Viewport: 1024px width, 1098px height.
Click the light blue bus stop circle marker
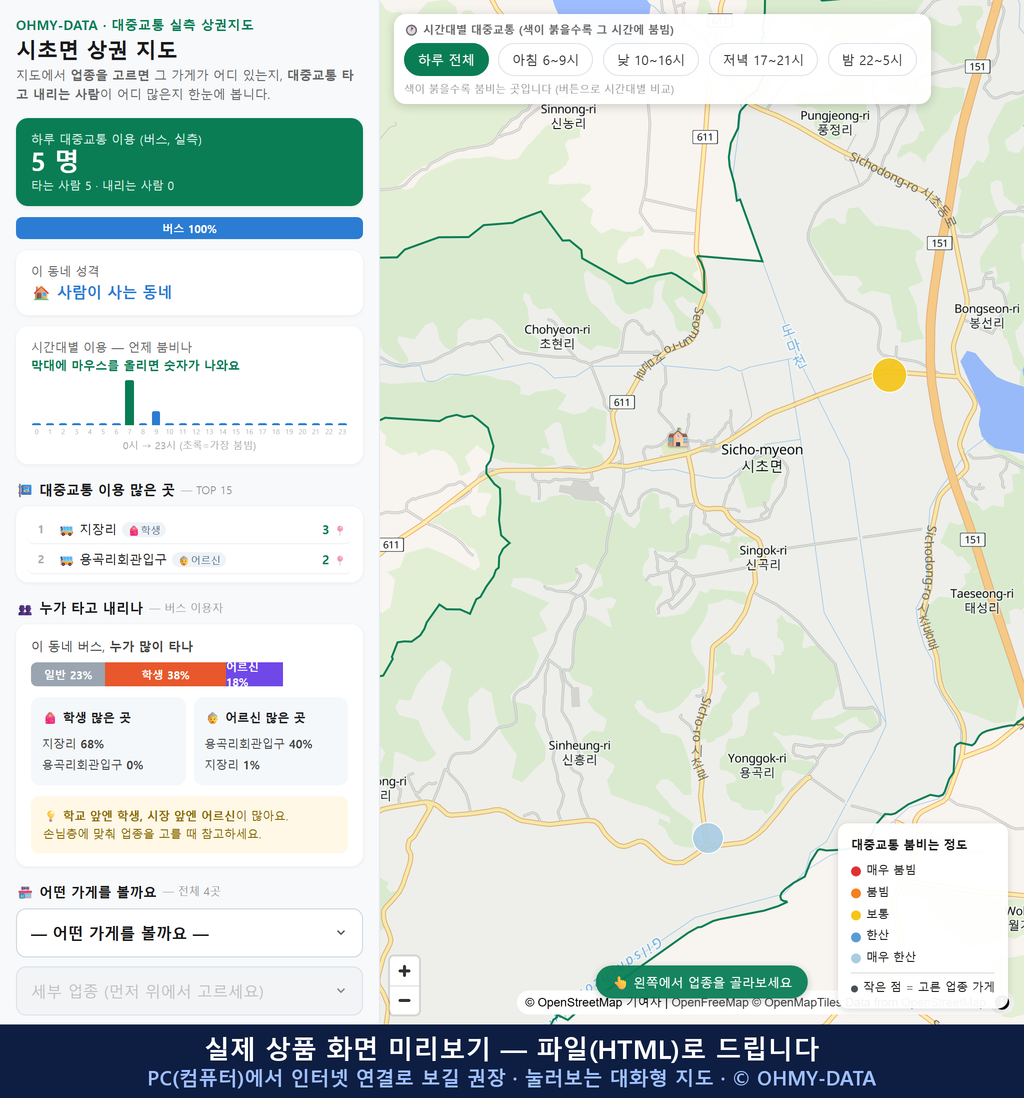(707, 838)
